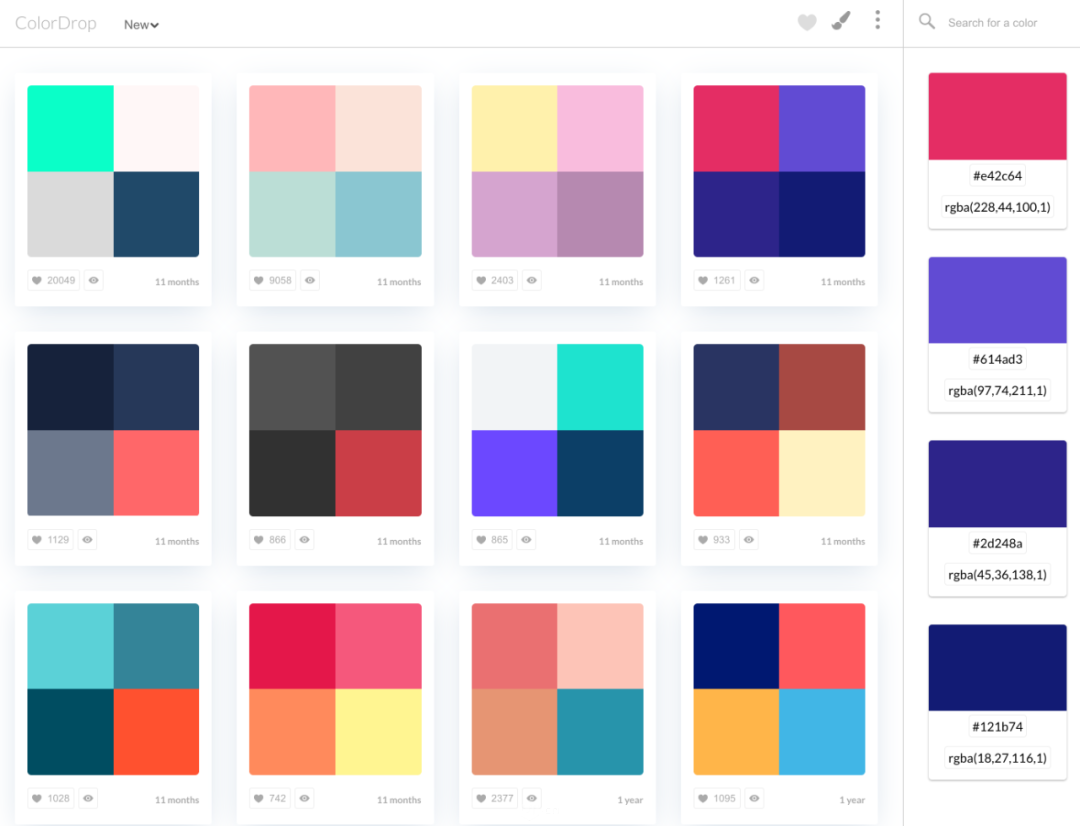Focus the Search for a color field
This screenshot has width=1080, height=826.
(1007, 23)
